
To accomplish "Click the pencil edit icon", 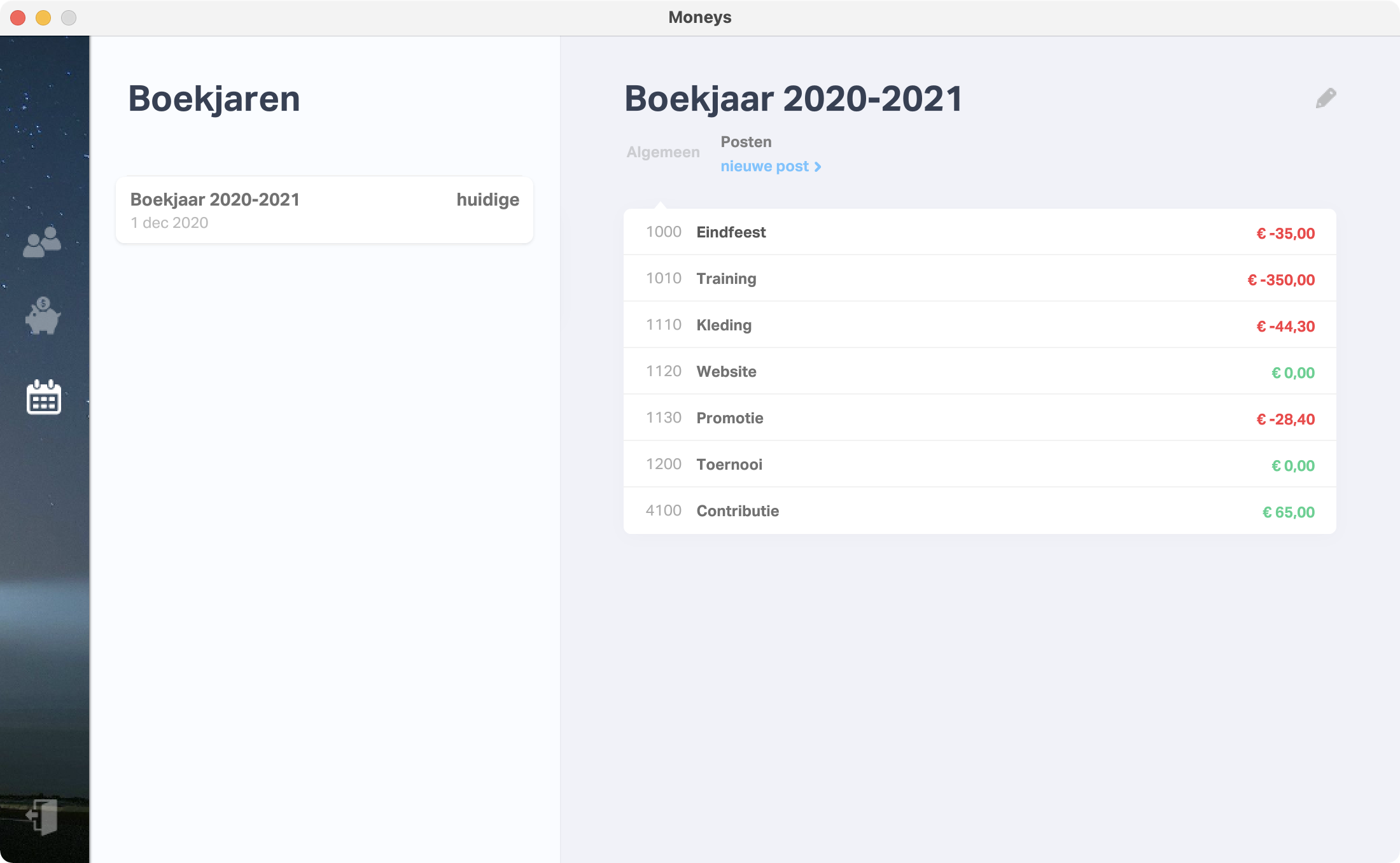I will click(1326, 99).
